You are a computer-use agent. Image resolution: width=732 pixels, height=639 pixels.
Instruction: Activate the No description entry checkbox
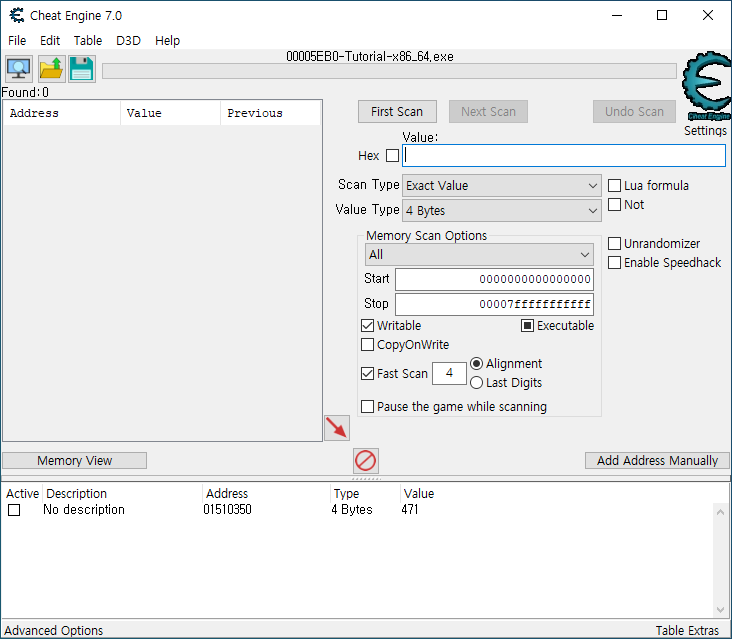click(x=14, y=510)
